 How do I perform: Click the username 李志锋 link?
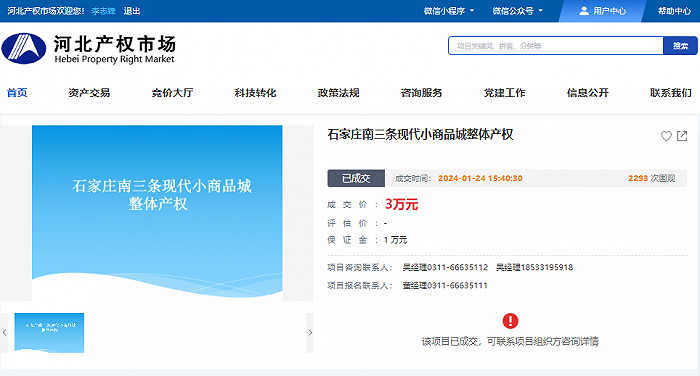[104, 11]
